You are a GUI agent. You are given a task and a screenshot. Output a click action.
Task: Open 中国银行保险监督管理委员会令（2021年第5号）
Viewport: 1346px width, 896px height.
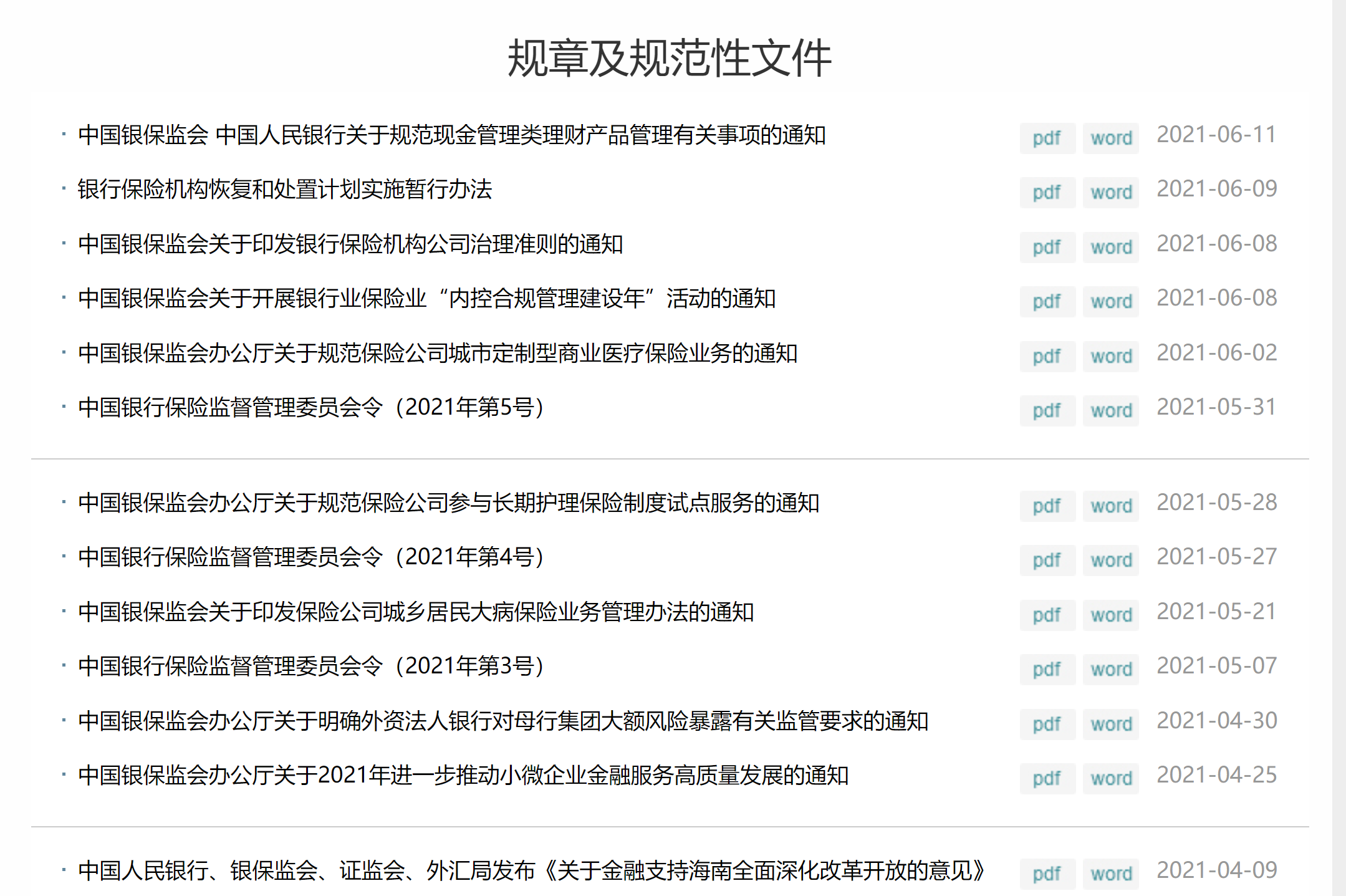pos(312,407)
